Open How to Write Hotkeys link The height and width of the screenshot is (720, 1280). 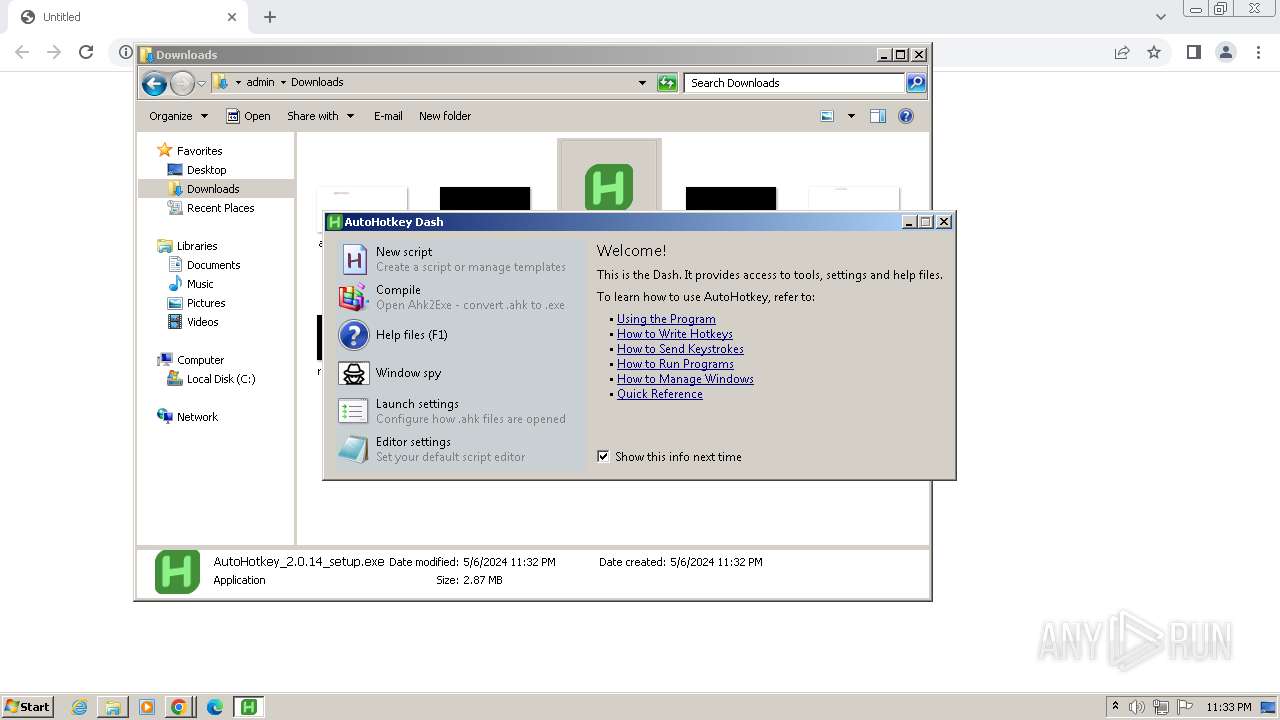click(x=675, y=334)
